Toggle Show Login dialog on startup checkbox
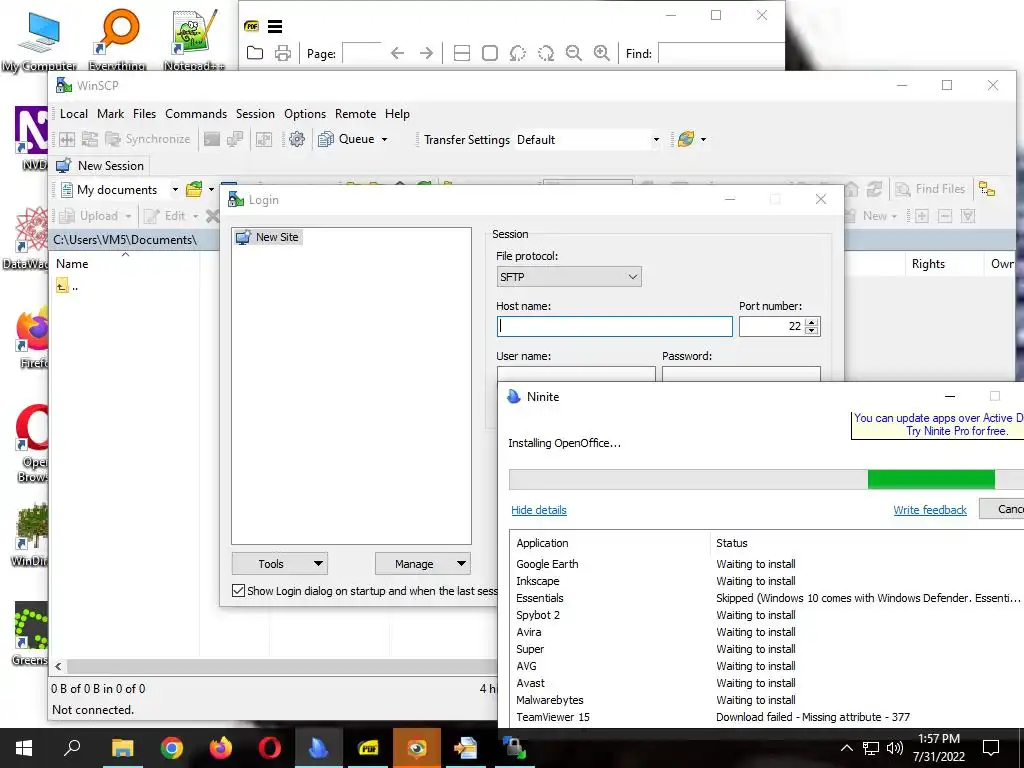 click(238, 590)
